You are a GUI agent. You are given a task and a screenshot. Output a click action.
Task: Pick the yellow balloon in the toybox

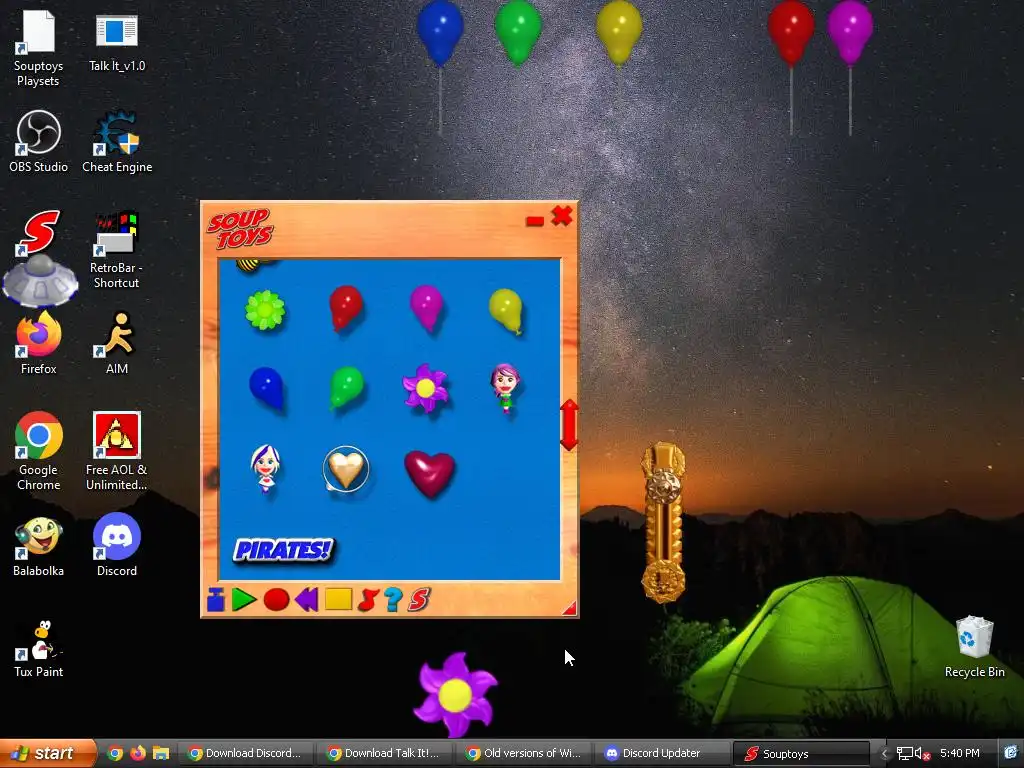pyautogui.click(x=506, y=312)
